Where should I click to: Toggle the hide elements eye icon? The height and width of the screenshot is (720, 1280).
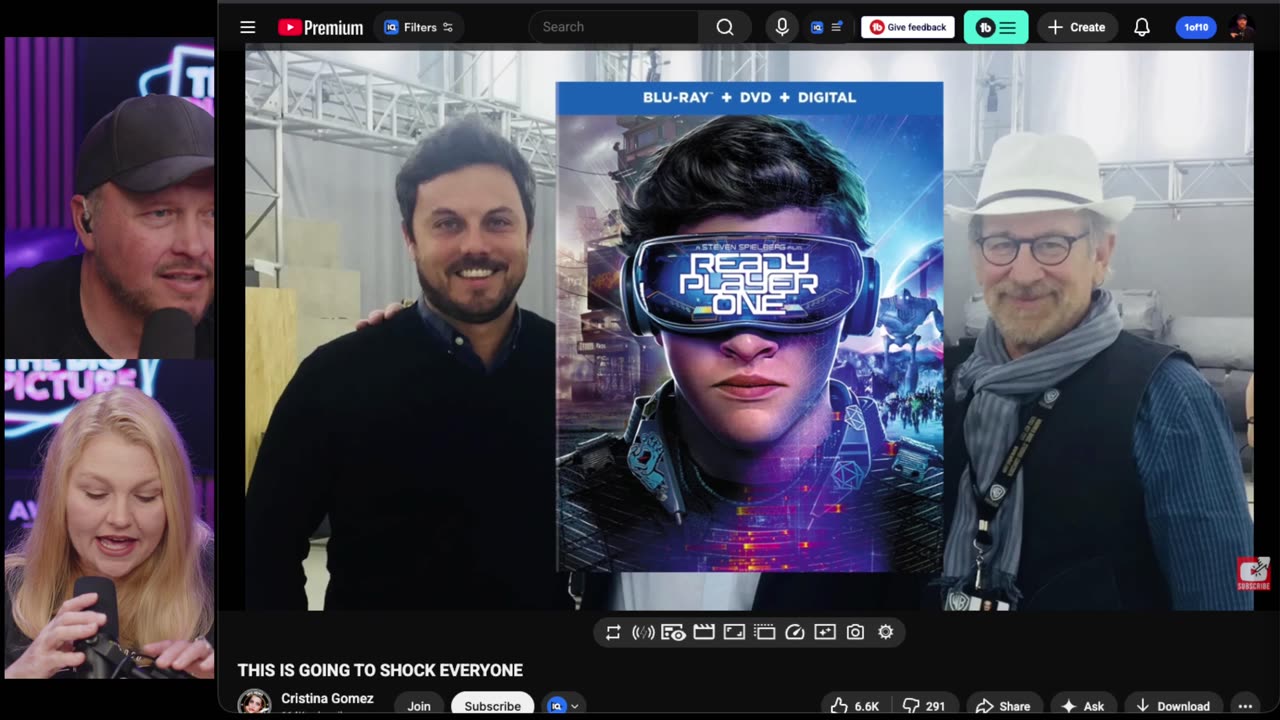673,632
